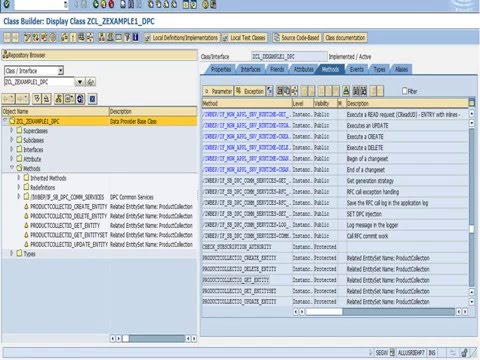This screenshot has height=360, width=480.
Task: Collapse the ZCL_ZEXAMPLE1_DPC root node
Action: click(5, 121)
